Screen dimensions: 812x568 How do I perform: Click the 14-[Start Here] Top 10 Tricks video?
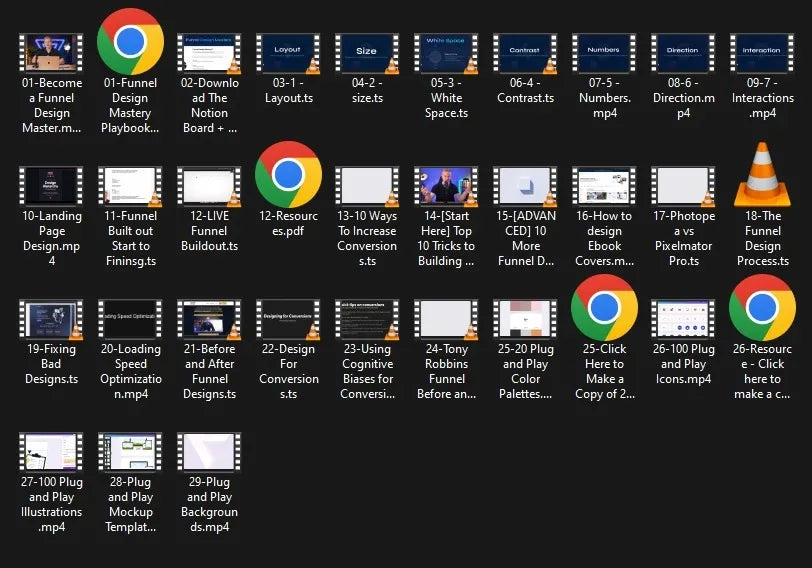pyautogui.click(x=446, y=186)
